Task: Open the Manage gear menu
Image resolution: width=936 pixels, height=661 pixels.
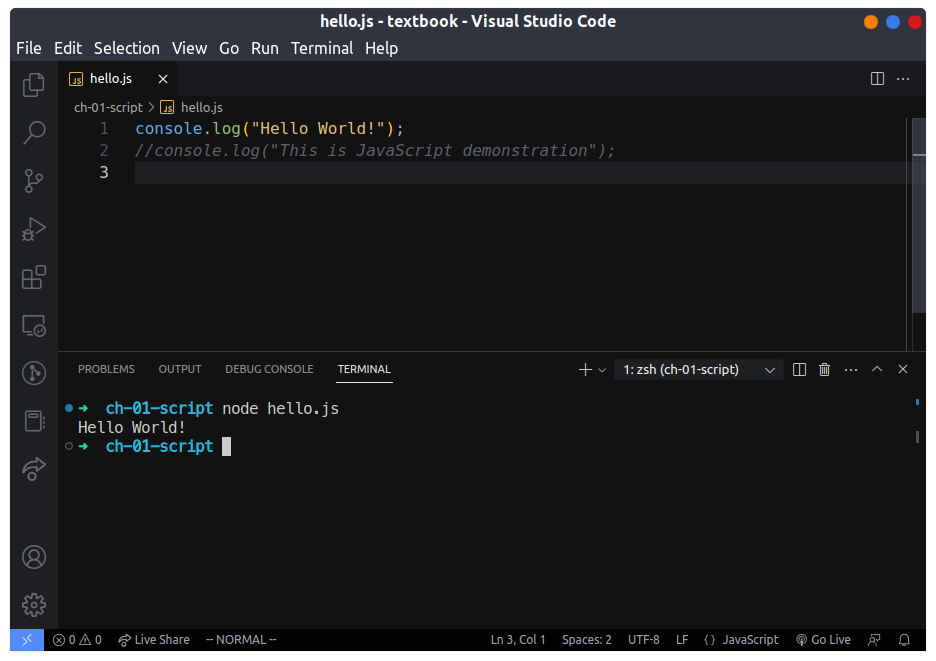Action: pos(34,605)
